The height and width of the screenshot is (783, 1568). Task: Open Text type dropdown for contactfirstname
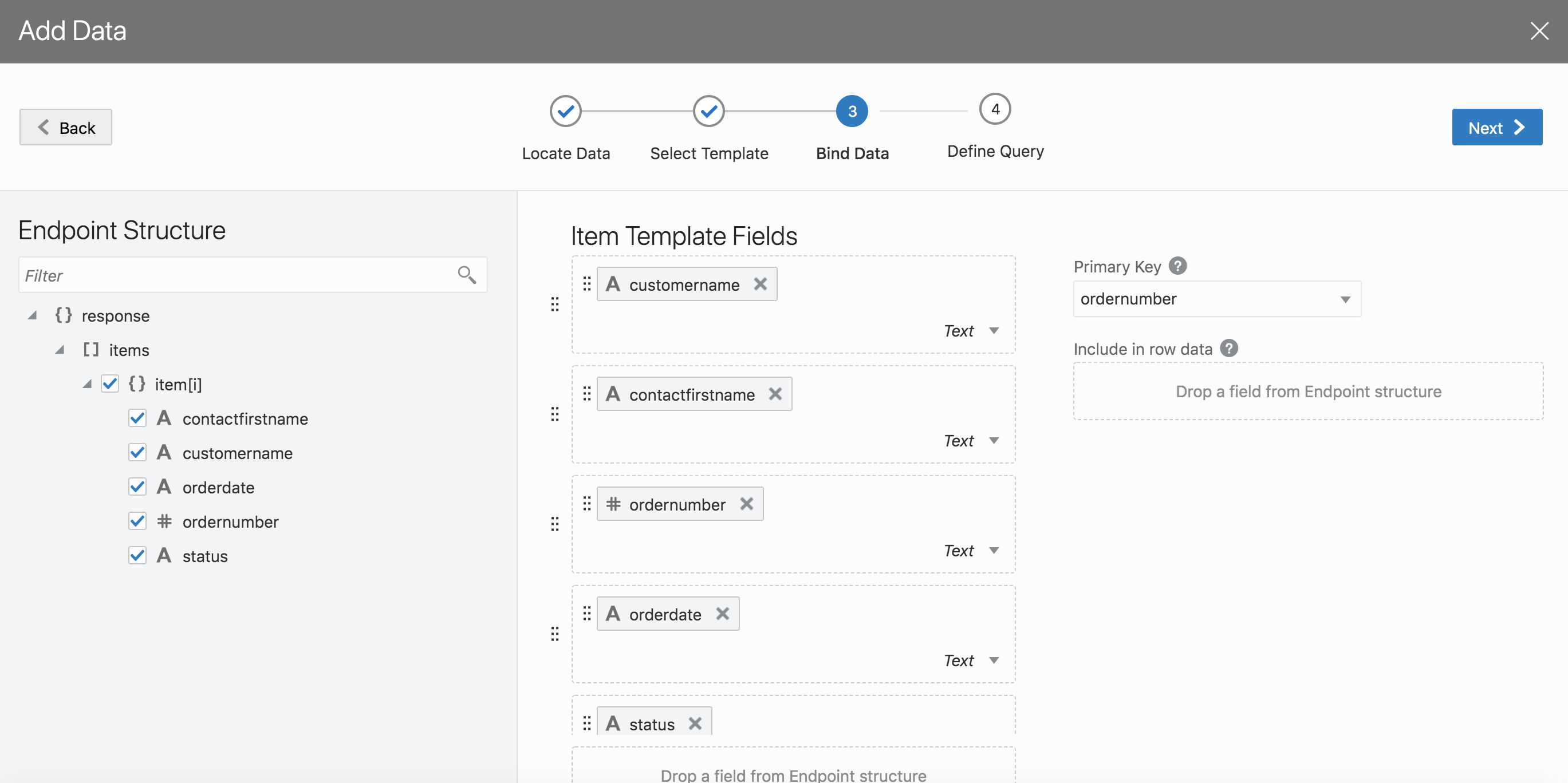(971, 440)
